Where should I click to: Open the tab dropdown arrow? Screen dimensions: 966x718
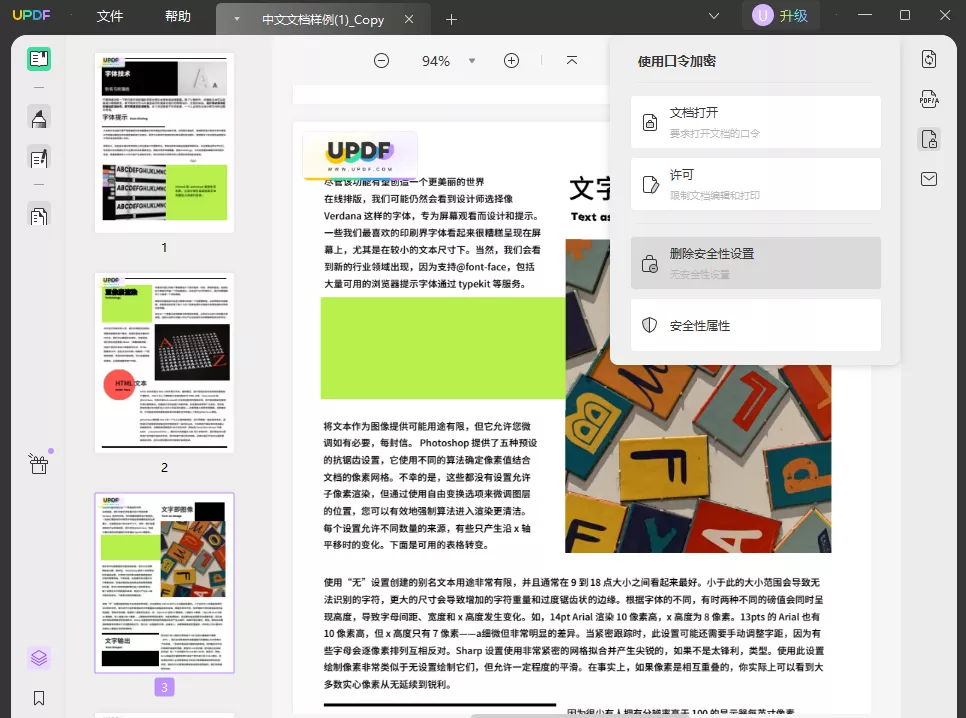tap(237, 19)
